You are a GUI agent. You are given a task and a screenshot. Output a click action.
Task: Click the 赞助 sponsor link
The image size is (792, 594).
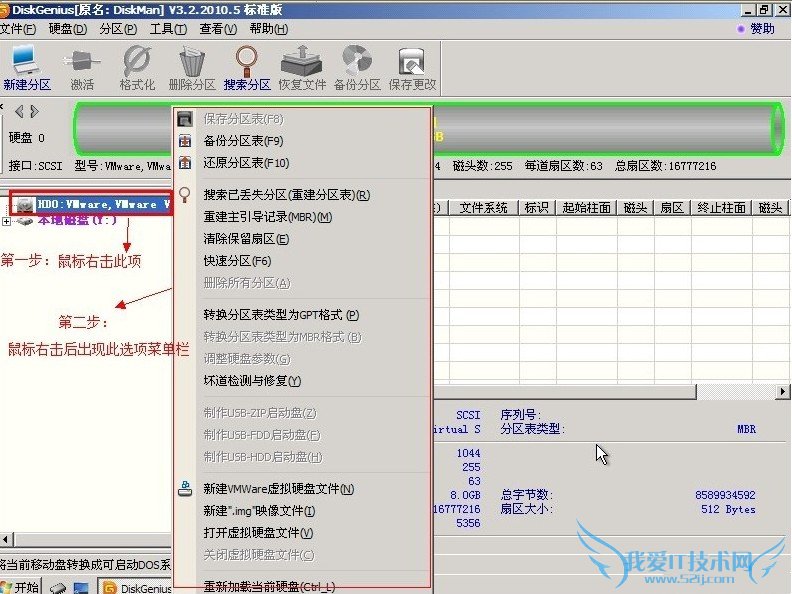click(x=762, y=29)
